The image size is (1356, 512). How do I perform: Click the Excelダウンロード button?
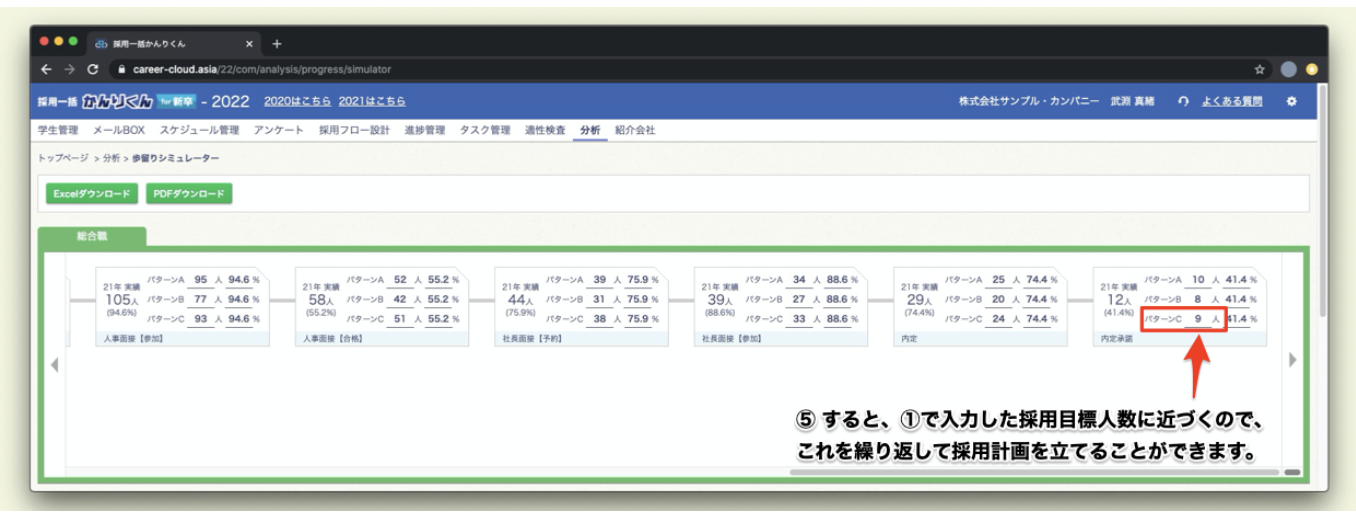coord(92,193)
